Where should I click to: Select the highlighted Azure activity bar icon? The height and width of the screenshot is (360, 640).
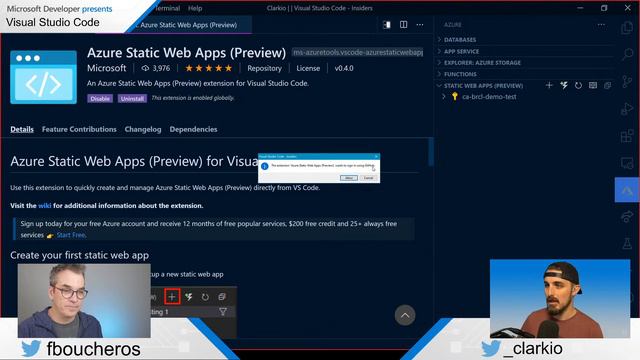[x=627, y=190]
